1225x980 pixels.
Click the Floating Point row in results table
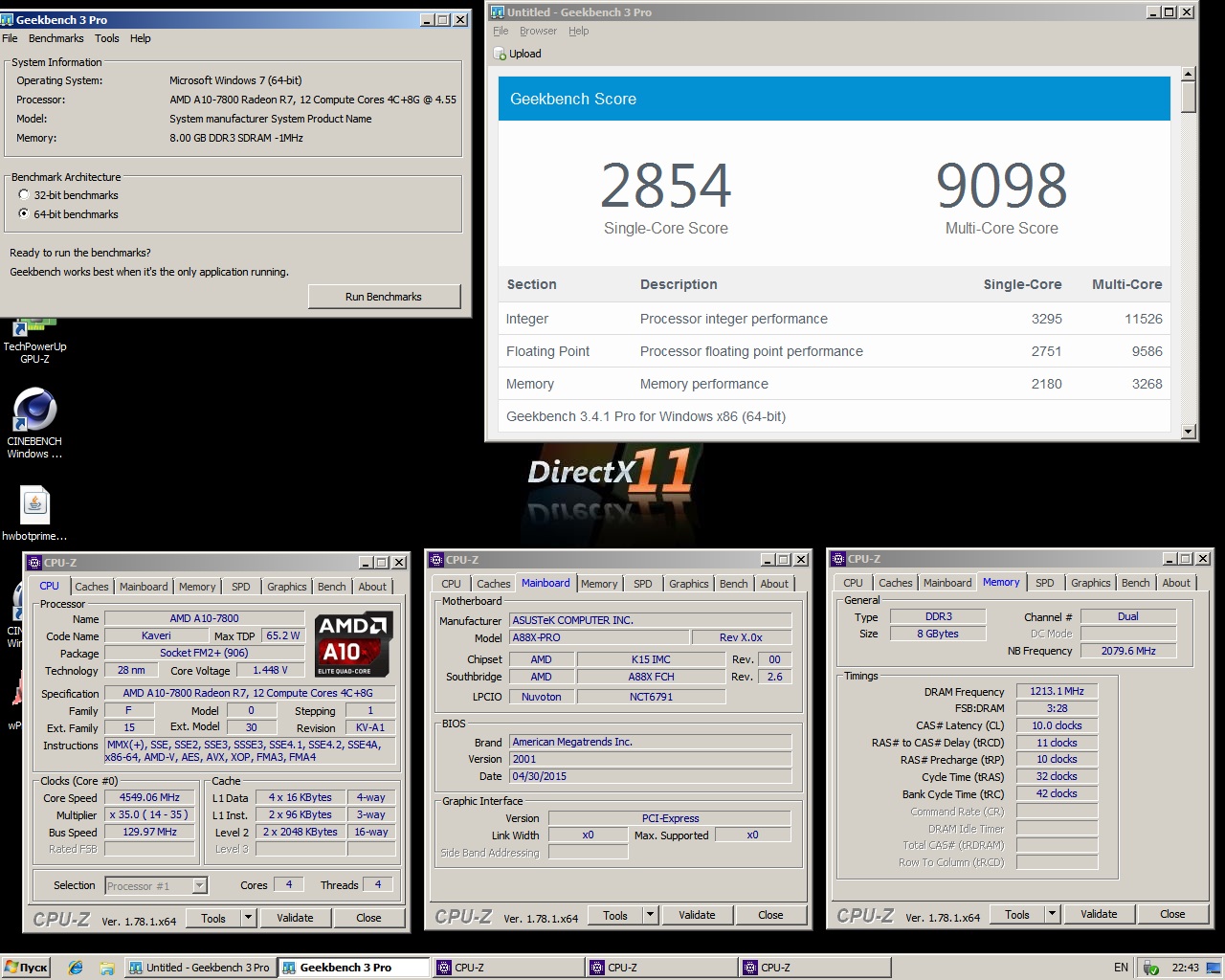click(835, 351)
